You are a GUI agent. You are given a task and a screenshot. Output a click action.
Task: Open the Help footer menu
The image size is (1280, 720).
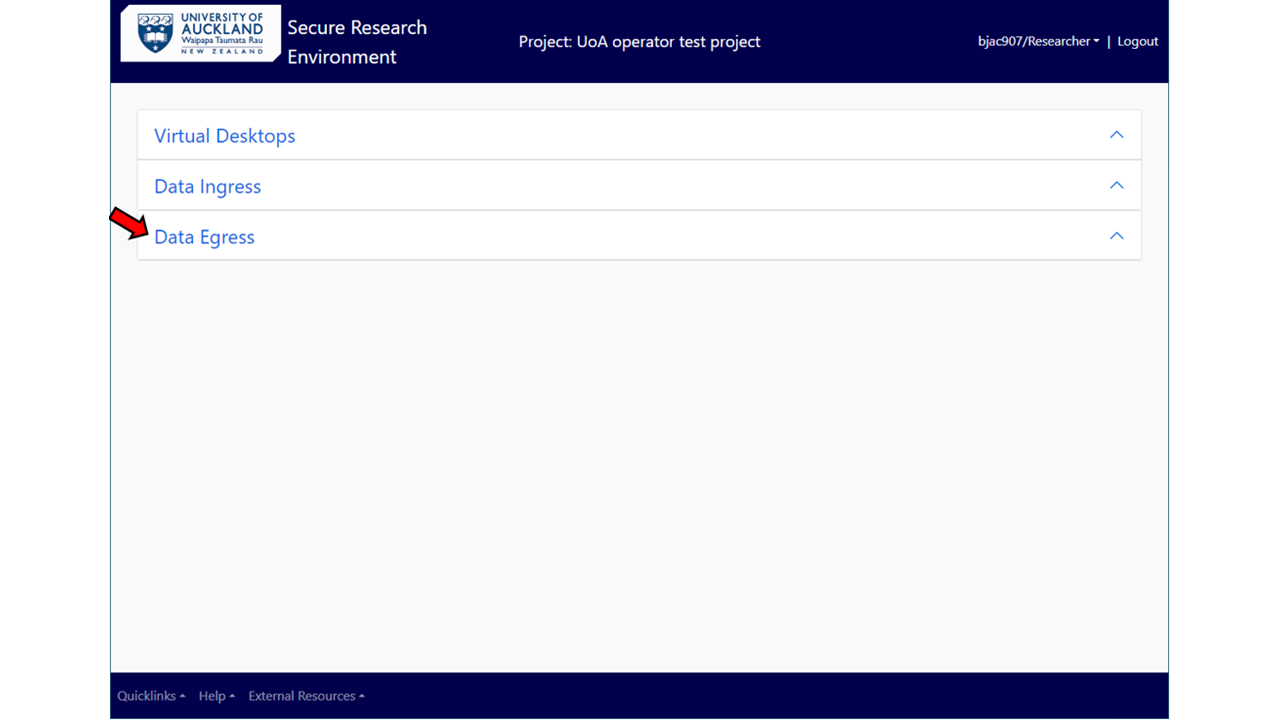tap(217, 696)
